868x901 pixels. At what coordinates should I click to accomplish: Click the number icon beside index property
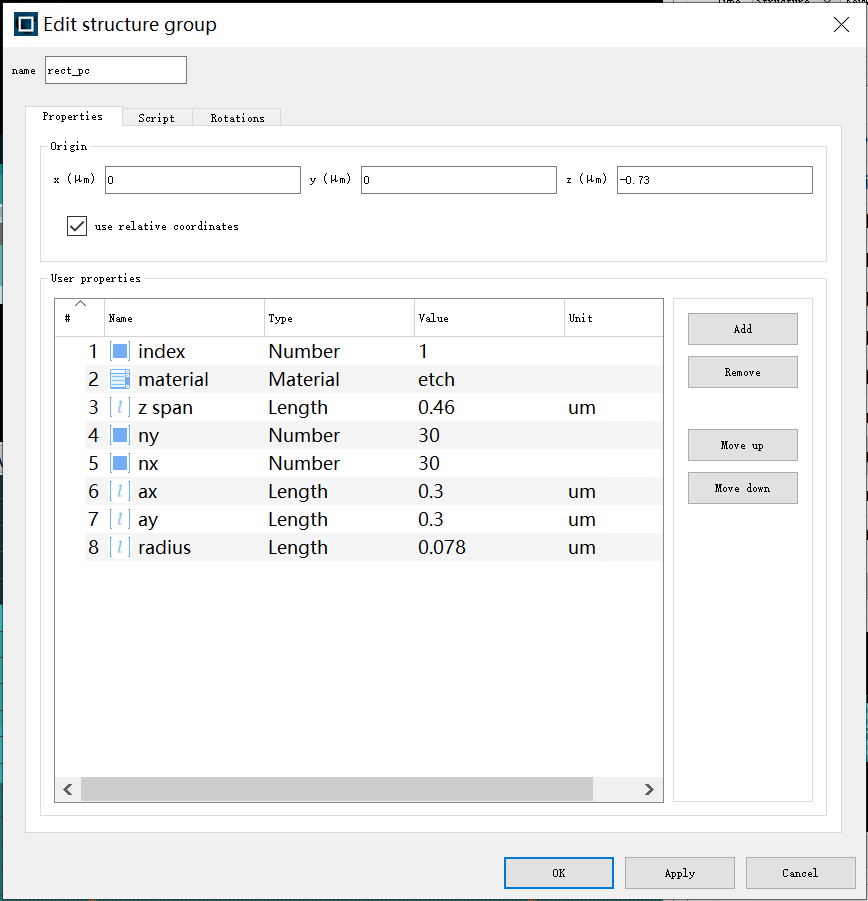coord(120,351)
